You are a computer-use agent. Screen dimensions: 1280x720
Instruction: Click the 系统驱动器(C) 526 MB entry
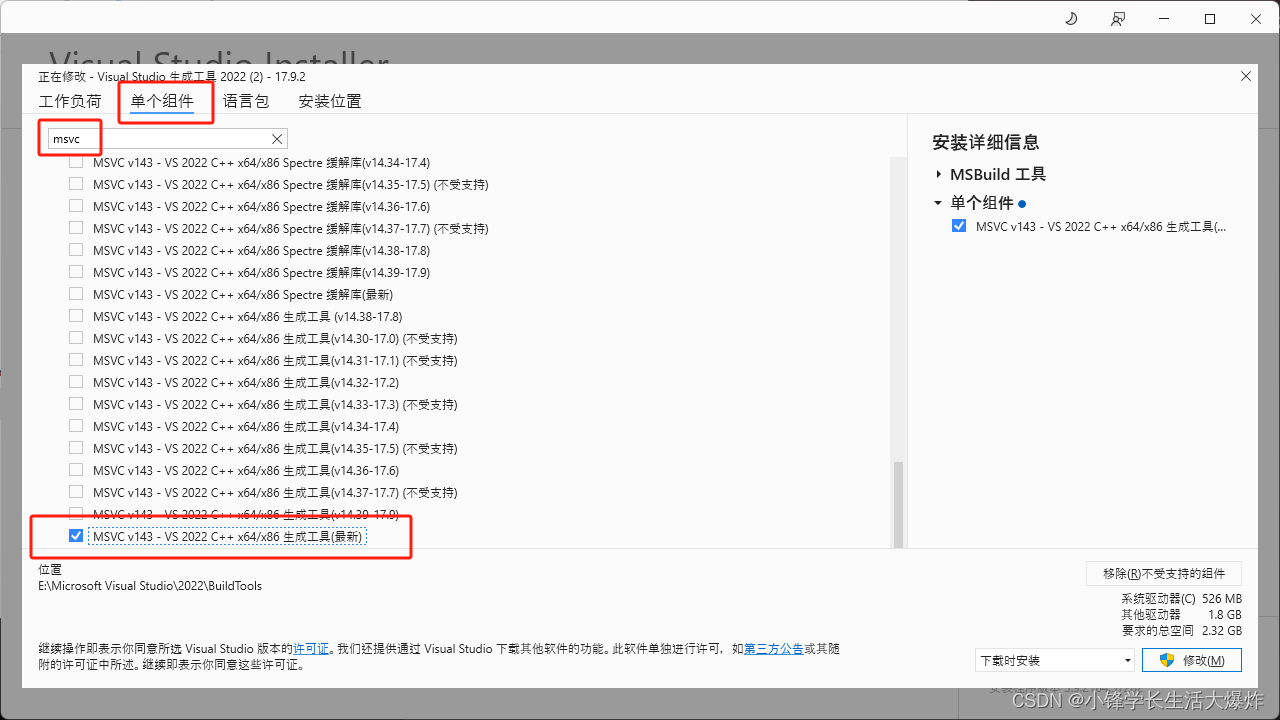[1182, 598]
